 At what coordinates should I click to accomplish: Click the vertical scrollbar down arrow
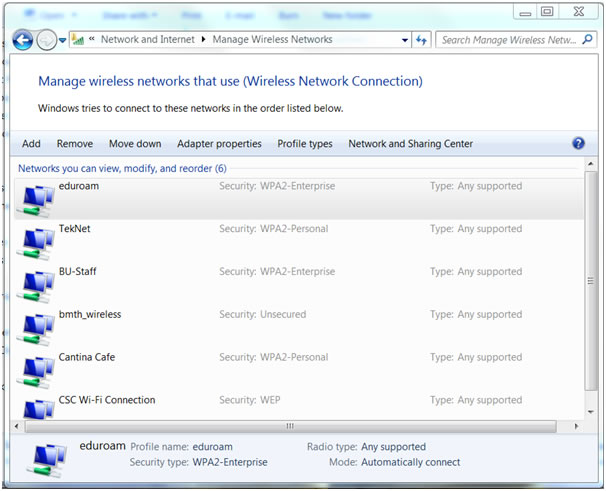click(591, 412)
